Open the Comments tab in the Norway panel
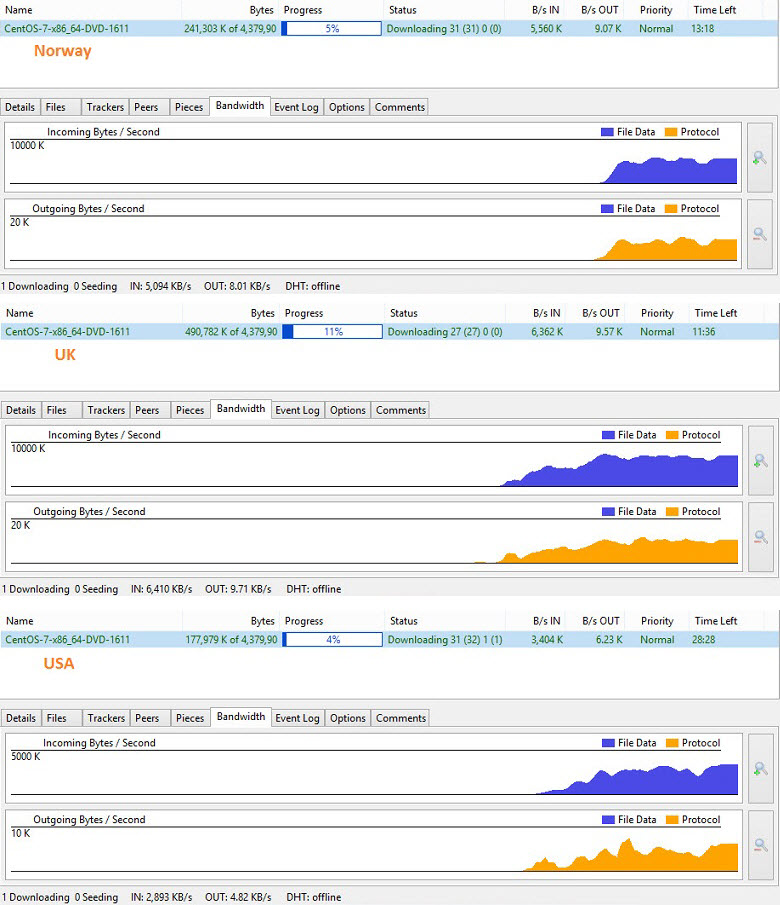 coord(400,107)
